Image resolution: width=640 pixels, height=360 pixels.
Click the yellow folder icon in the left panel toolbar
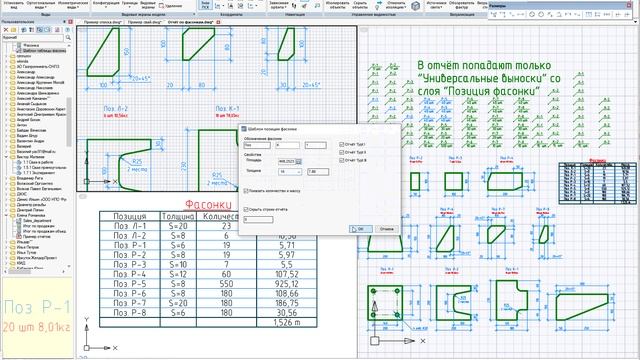[13, 30]
